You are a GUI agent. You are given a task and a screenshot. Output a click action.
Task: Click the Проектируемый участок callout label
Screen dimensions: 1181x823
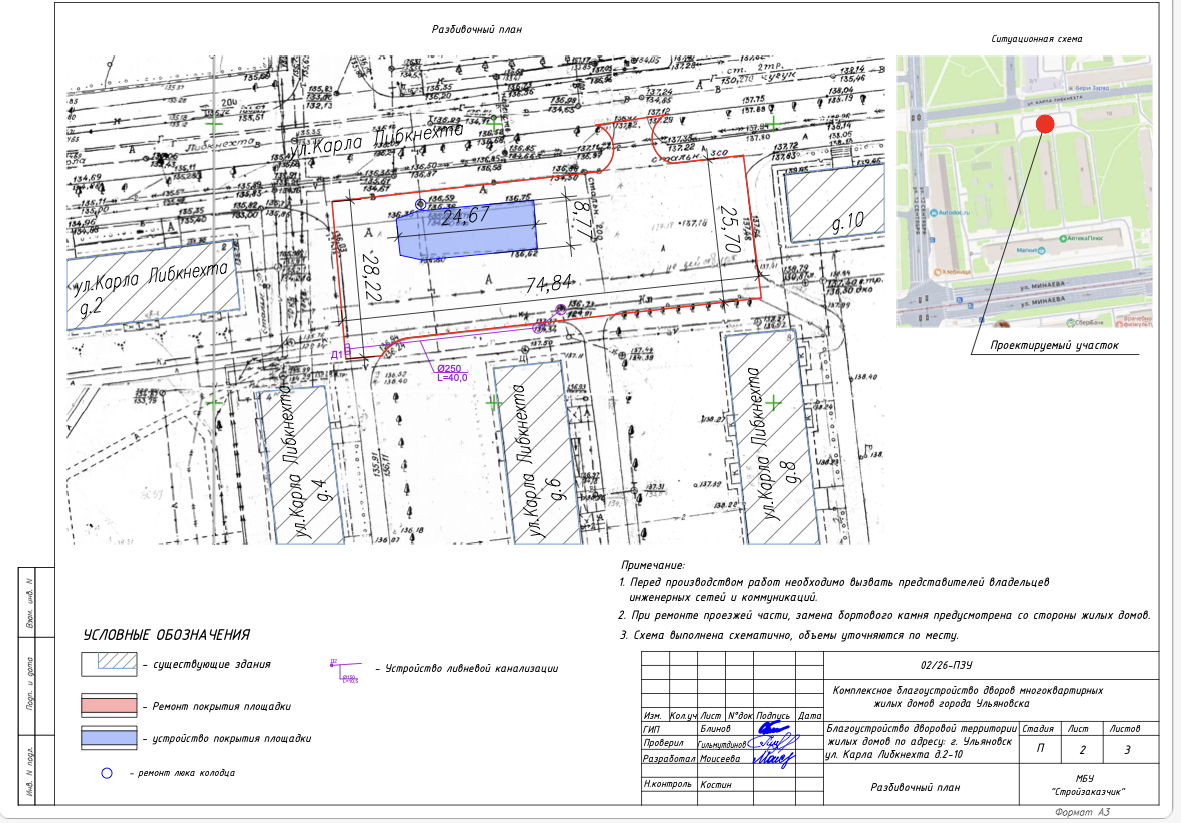1053,346
